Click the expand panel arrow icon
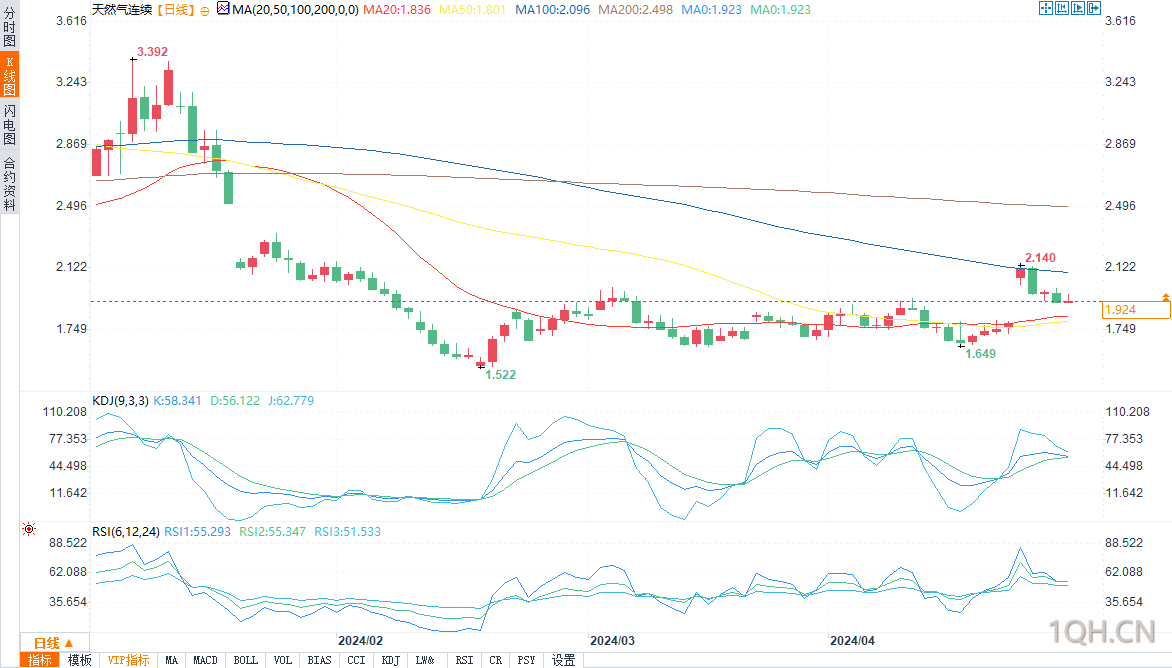1172x668 pixels. coord(1094,8)
